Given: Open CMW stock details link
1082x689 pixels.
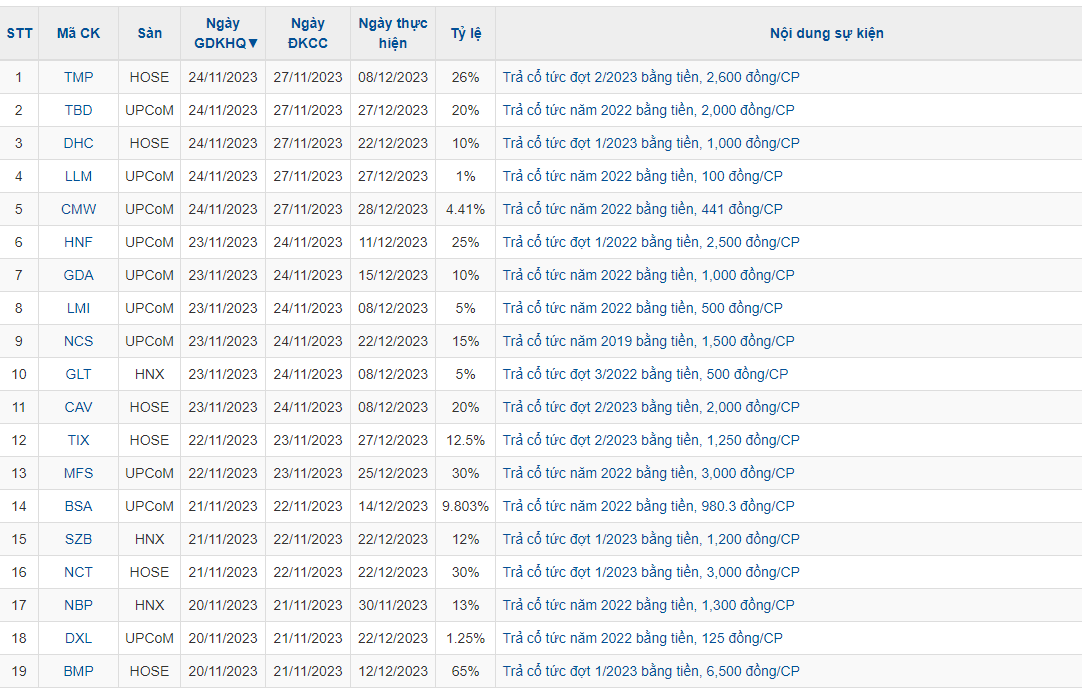Looking at the screenshot, I should (x=78, y=209).
